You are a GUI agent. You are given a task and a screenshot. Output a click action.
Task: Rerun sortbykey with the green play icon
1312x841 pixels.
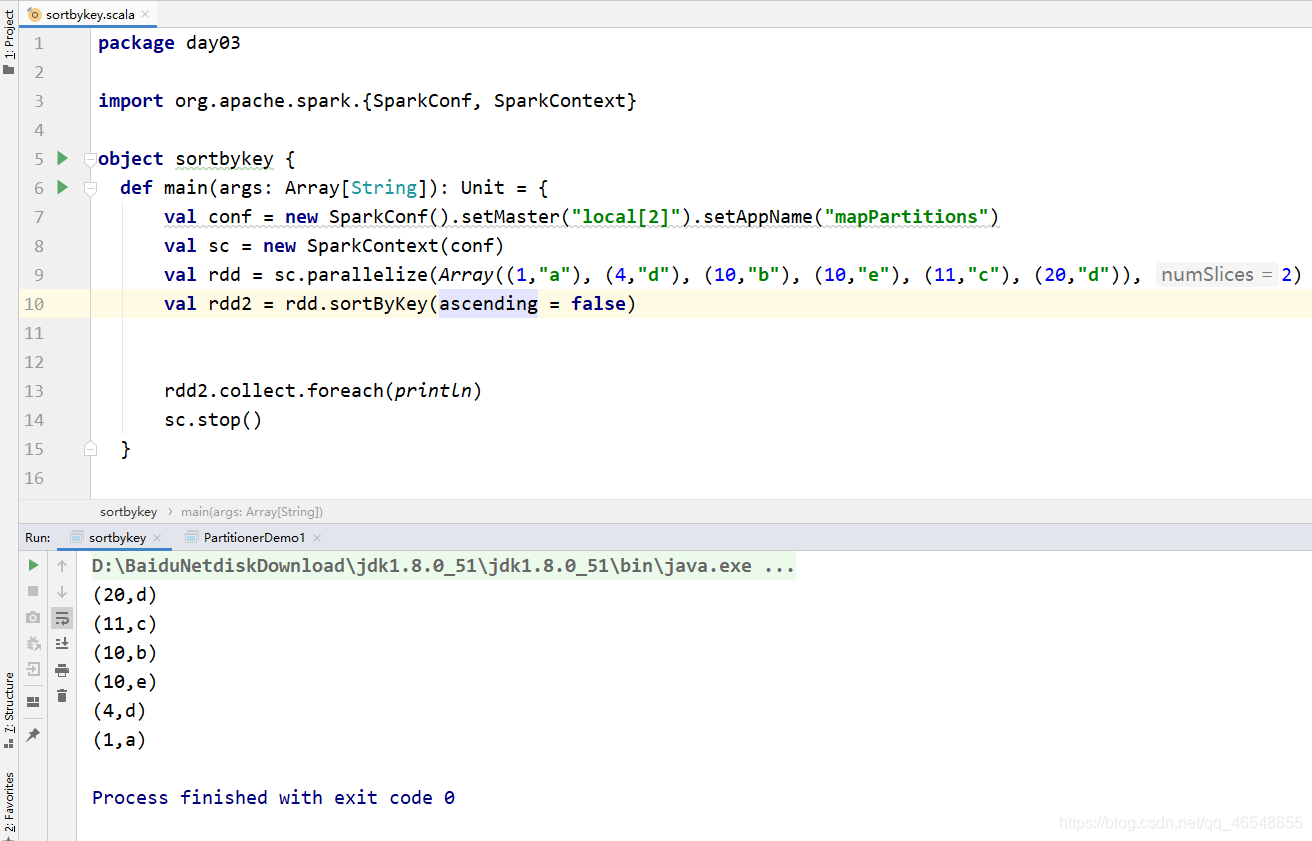33,565
